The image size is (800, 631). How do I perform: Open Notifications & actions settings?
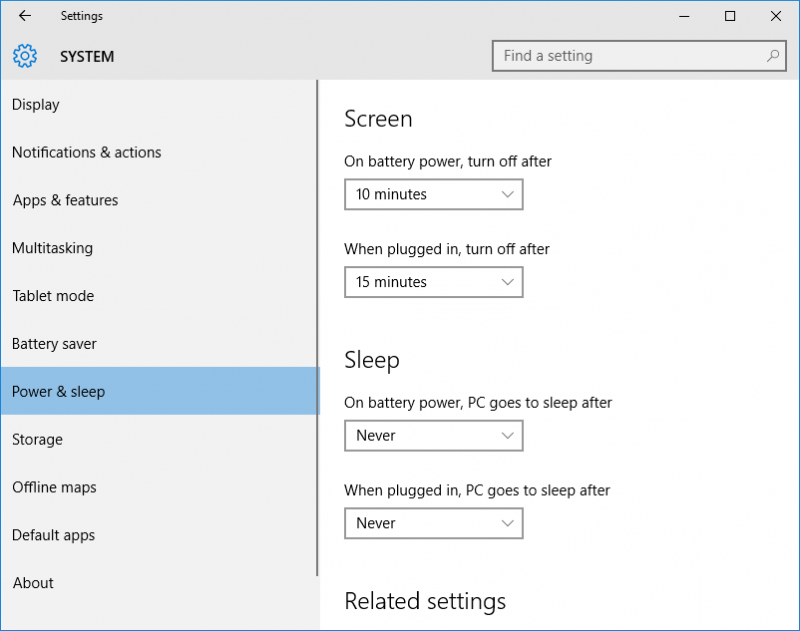click(x=86, y=152)
